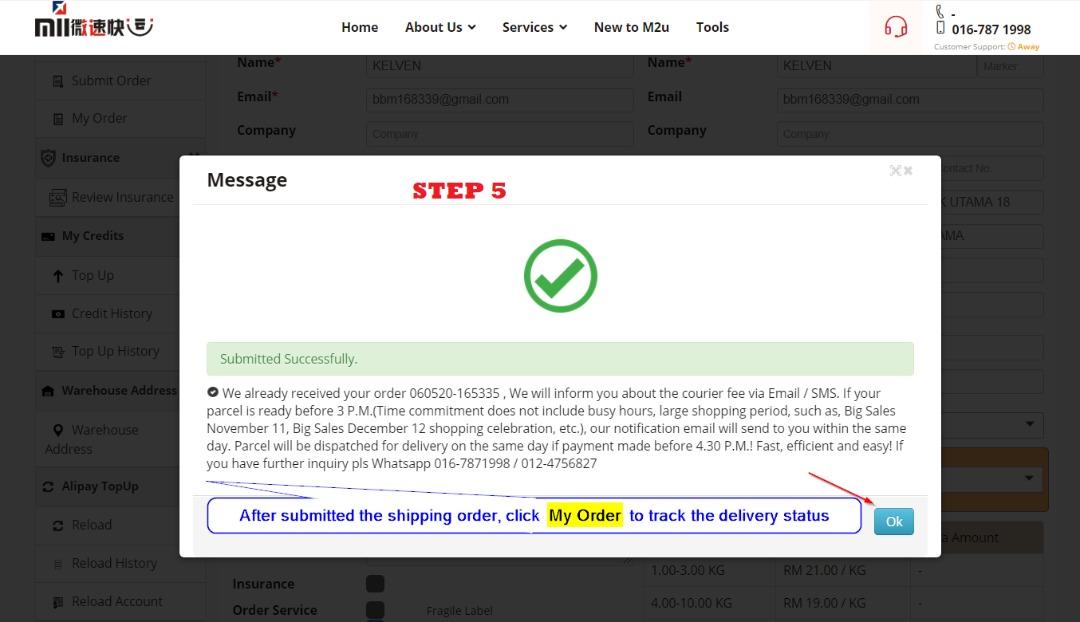Viewport: 1080px width, 622px height.
Task: Toggle the Insurance checkbox
Action: click(375, 583)
